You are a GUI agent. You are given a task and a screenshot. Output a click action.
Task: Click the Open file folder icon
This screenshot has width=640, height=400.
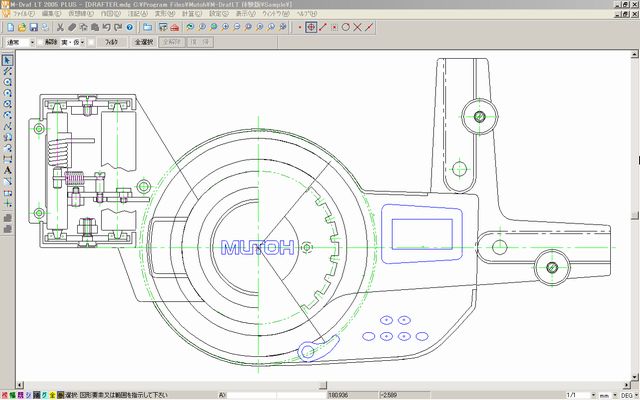(22, 27)
